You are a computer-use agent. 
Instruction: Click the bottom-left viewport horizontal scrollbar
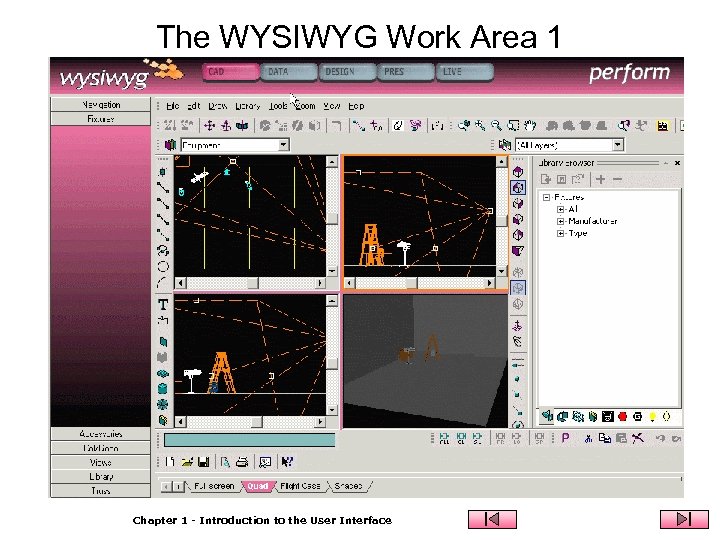[x=251, y=421]
